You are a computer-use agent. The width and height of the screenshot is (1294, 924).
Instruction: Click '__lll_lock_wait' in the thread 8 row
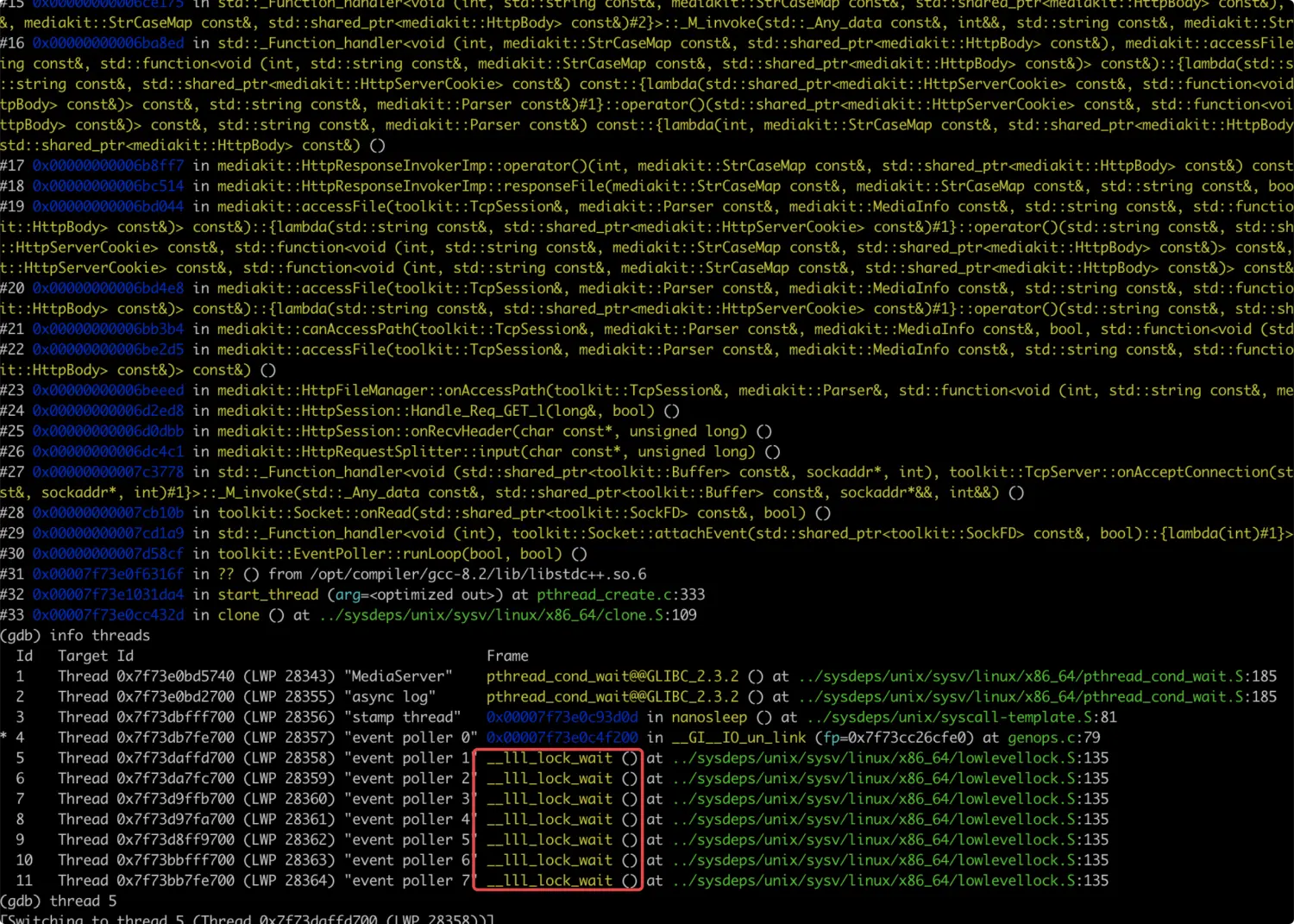pyautogui.click(x=550, y=819)
